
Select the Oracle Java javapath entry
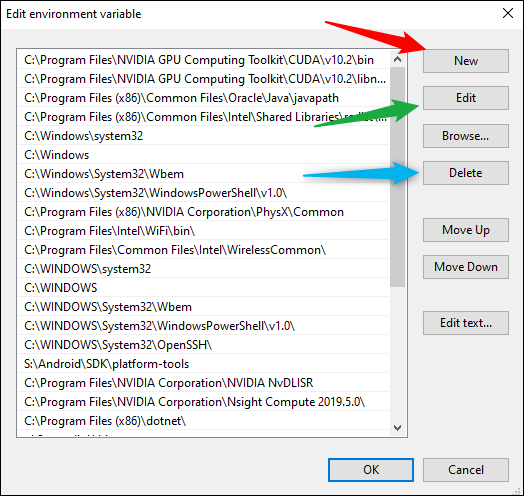pyautogui.click(x=204, y=98)
